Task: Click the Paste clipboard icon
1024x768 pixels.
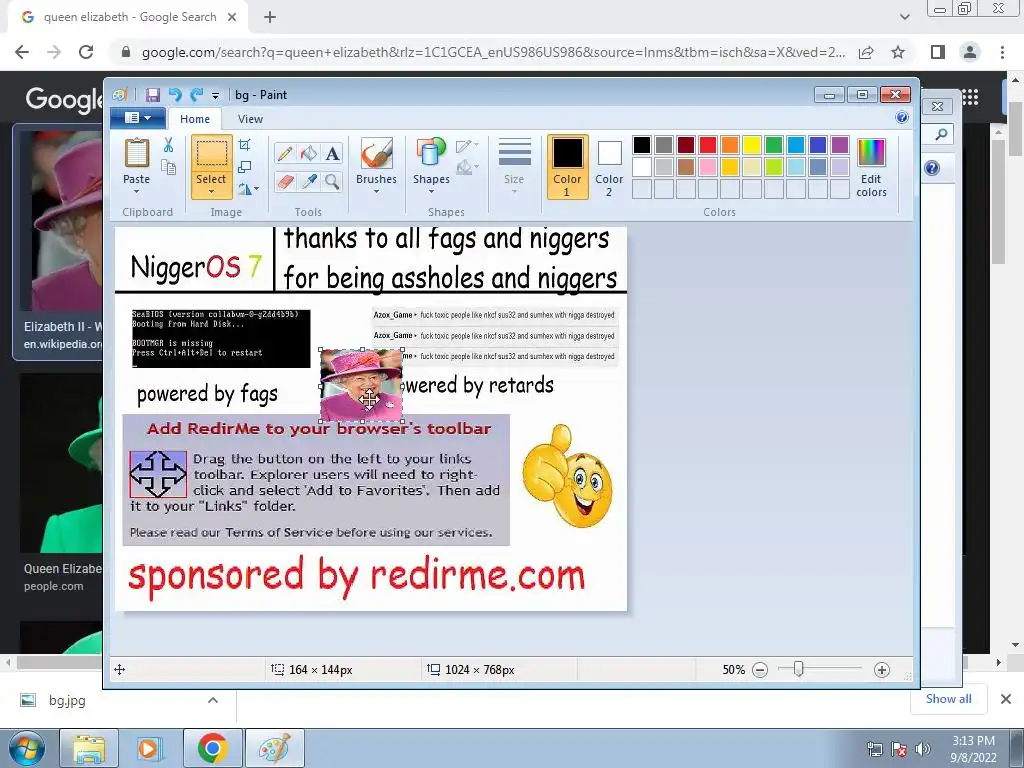Action: (136, 153)
